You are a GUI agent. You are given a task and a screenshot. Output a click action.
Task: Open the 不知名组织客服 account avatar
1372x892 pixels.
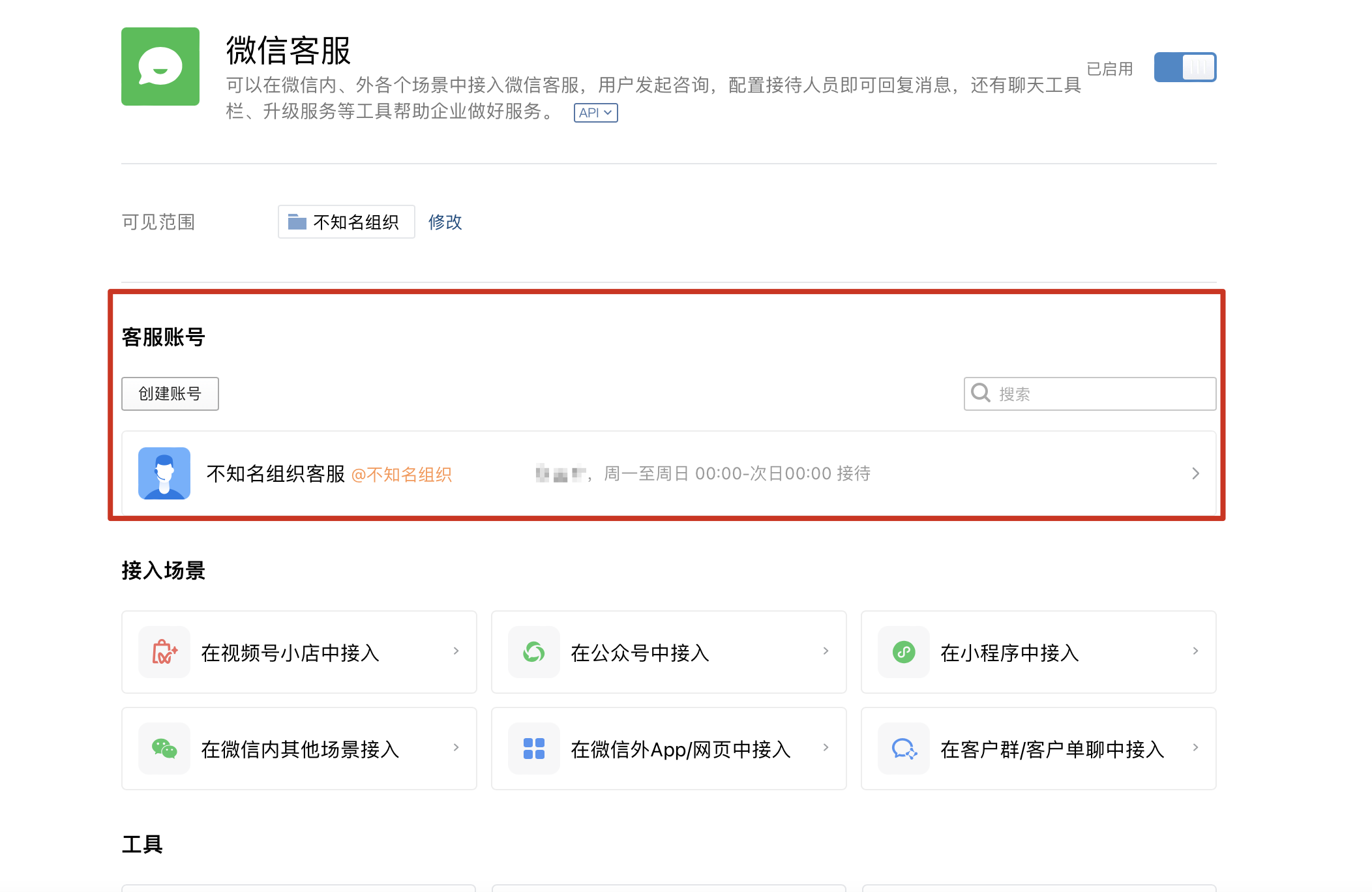click(x=164, y=473)
